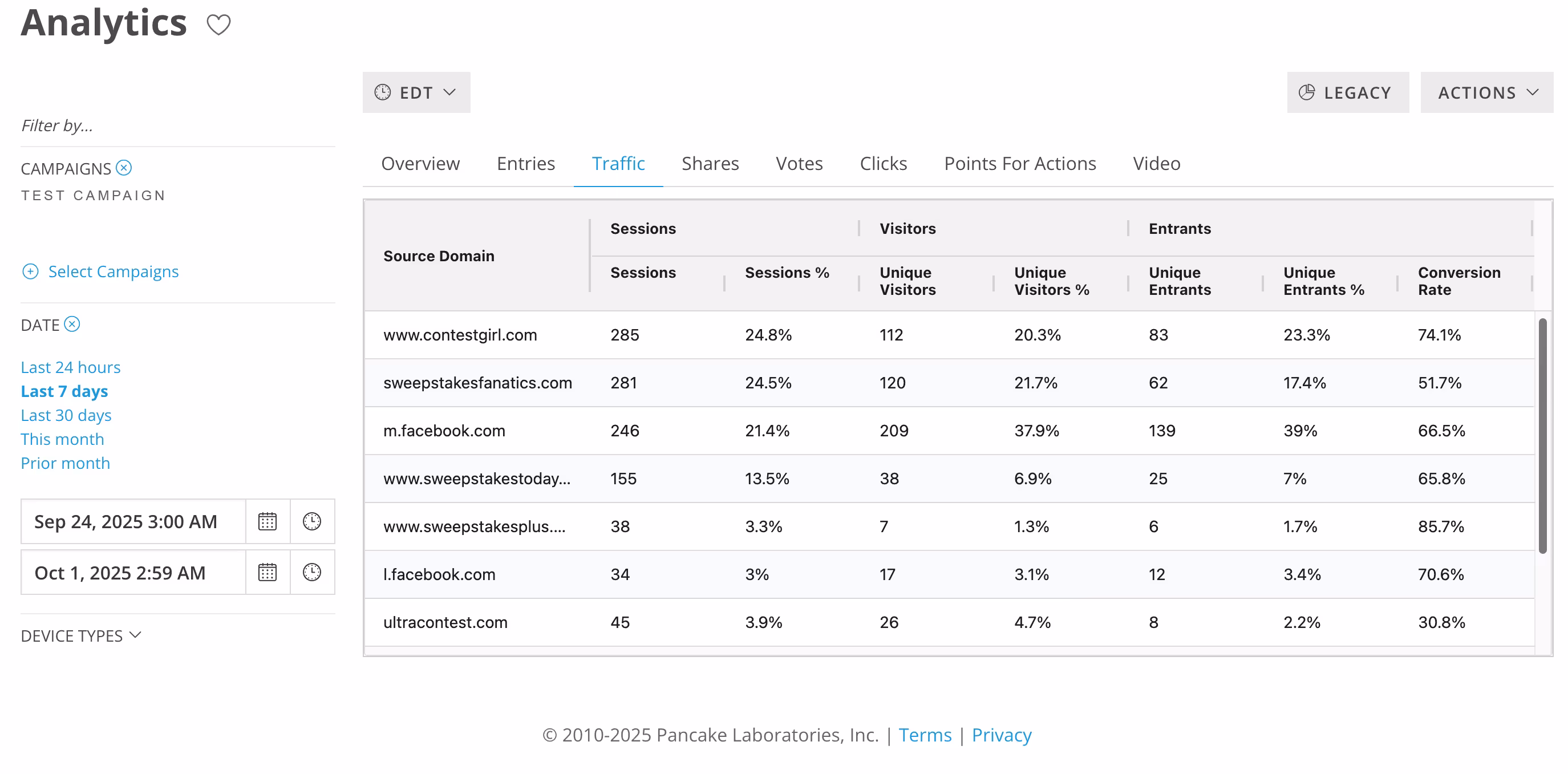Sort by the Conversion Rate column header
The height and width of the screenshot is (774, 1568).
click(x=1459, y=281)
